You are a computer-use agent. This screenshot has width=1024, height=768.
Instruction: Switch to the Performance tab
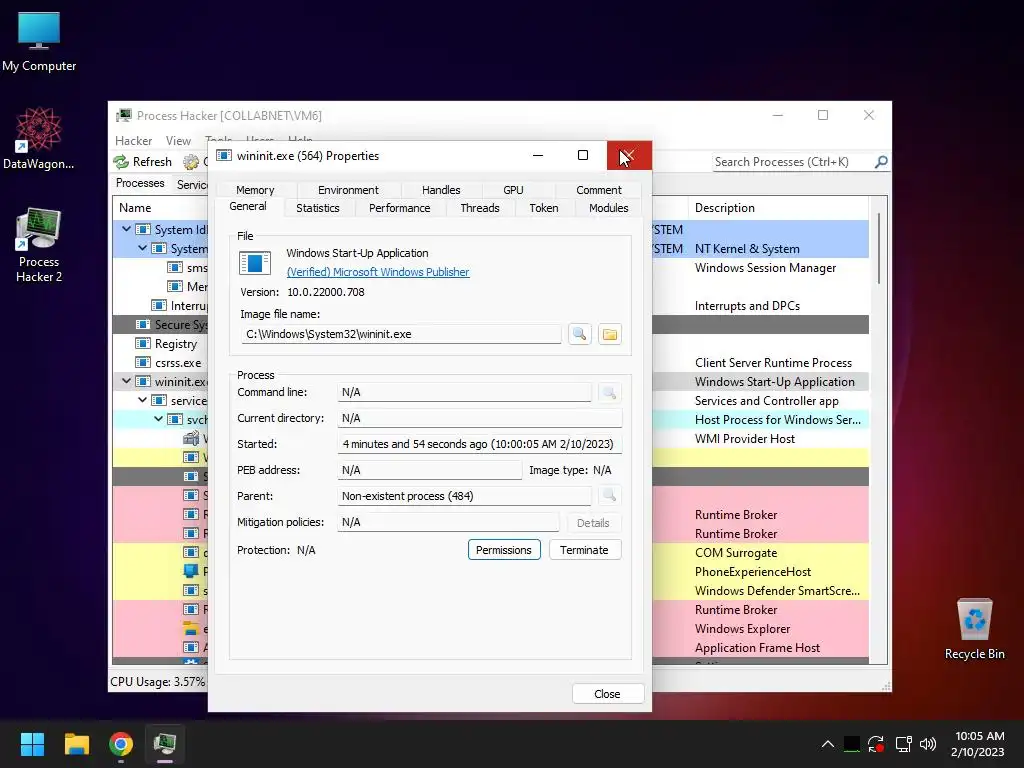(400, 208)
